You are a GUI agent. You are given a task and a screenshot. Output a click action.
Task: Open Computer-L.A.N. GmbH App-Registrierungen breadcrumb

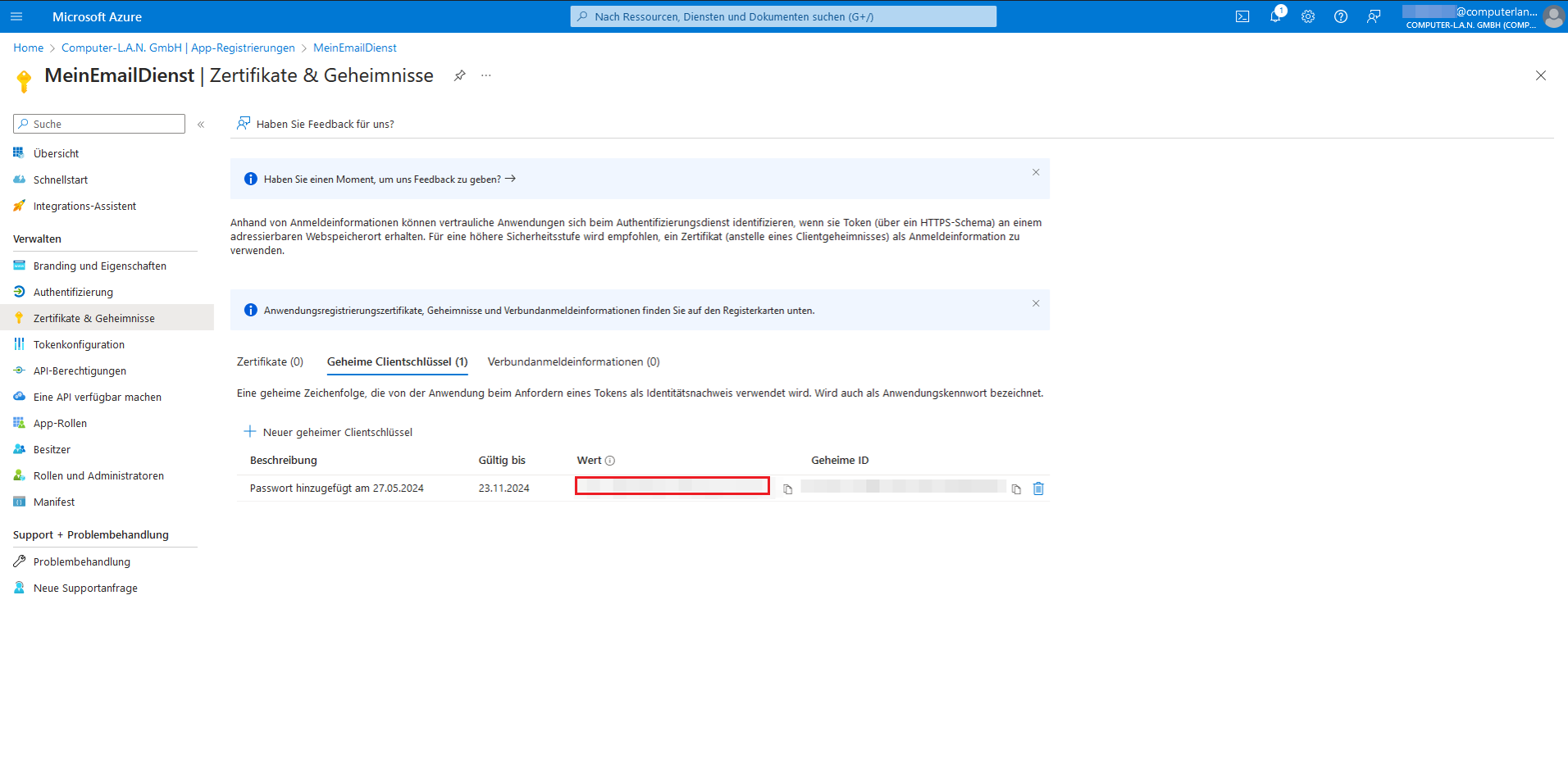click(178, 48)
